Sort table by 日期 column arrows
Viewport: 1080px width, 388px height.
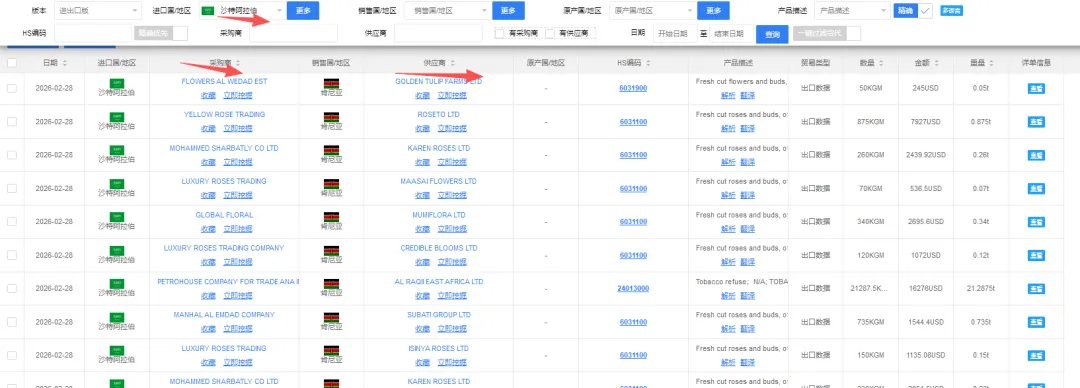[64, 63]
